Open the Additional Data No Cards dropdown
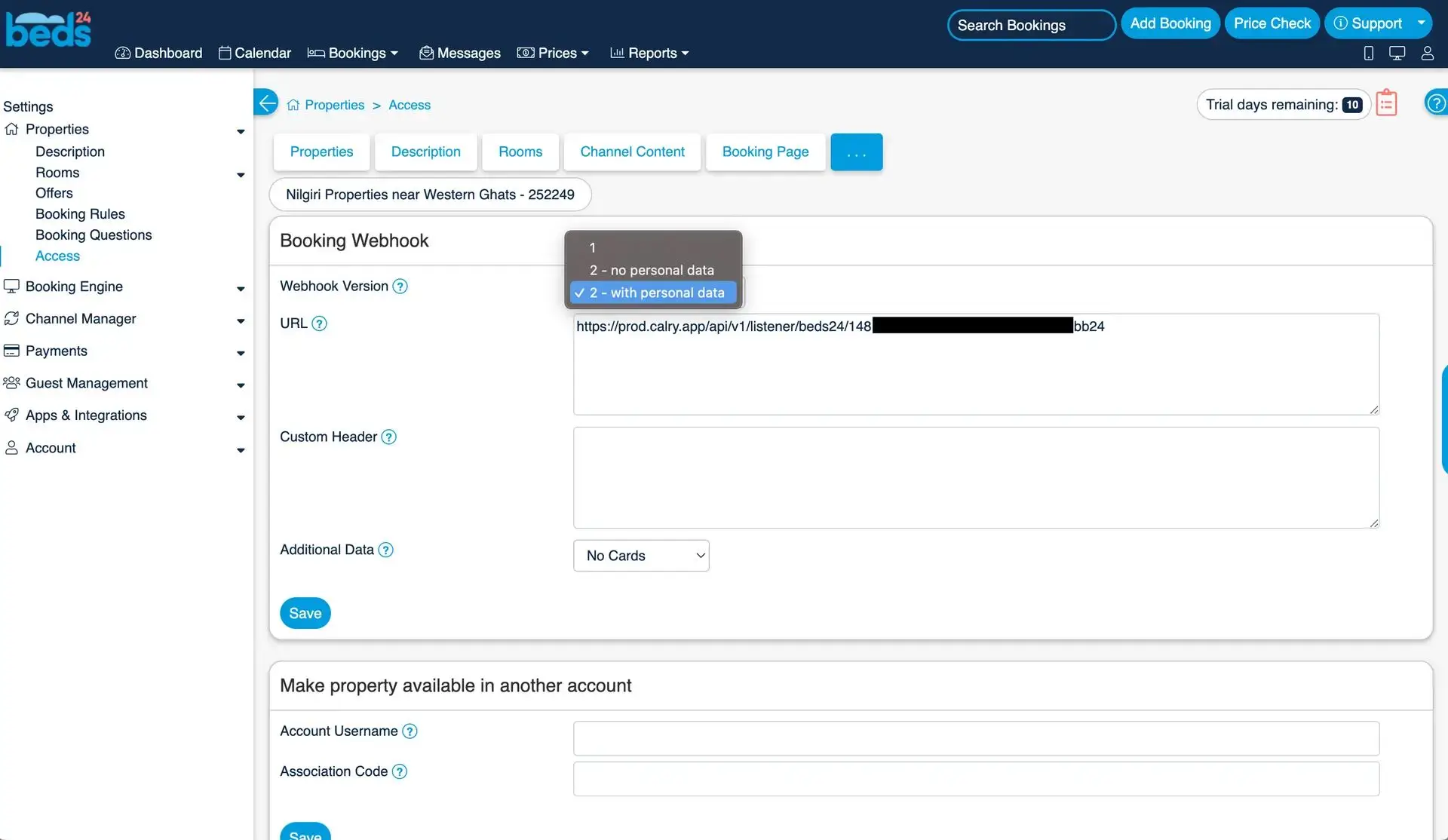This screenshot has height=840, width=1448. point(641,556)
